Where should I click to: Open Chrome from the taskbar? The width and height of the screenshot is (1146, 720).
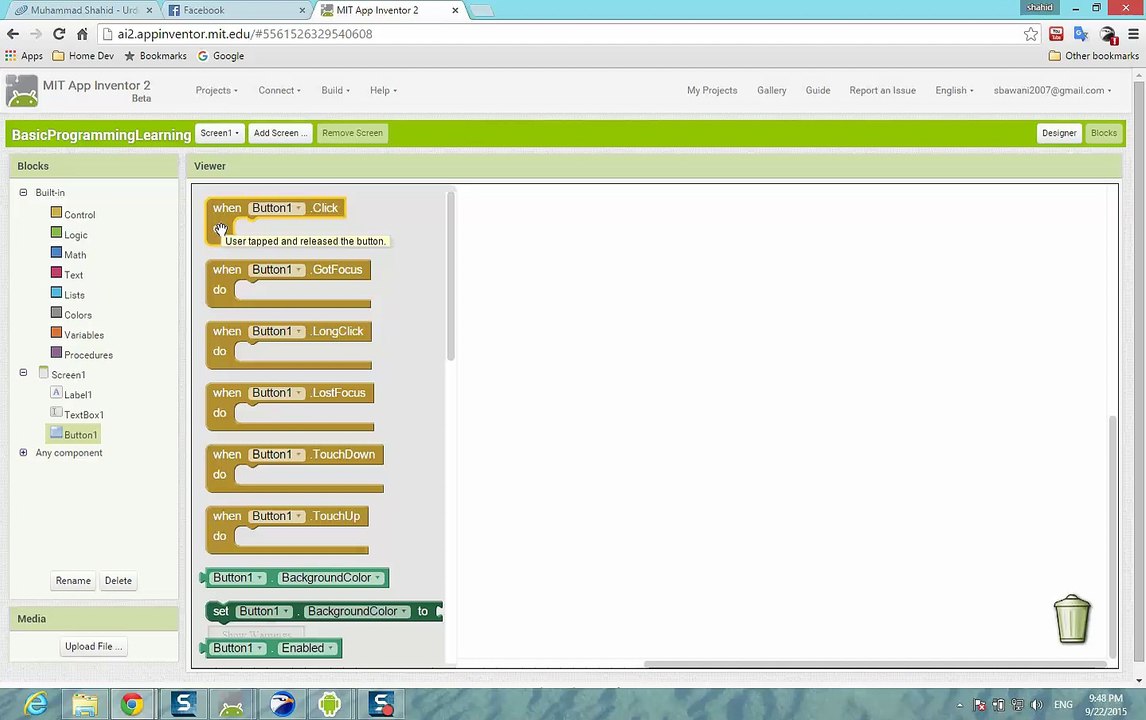click(132, 704)
